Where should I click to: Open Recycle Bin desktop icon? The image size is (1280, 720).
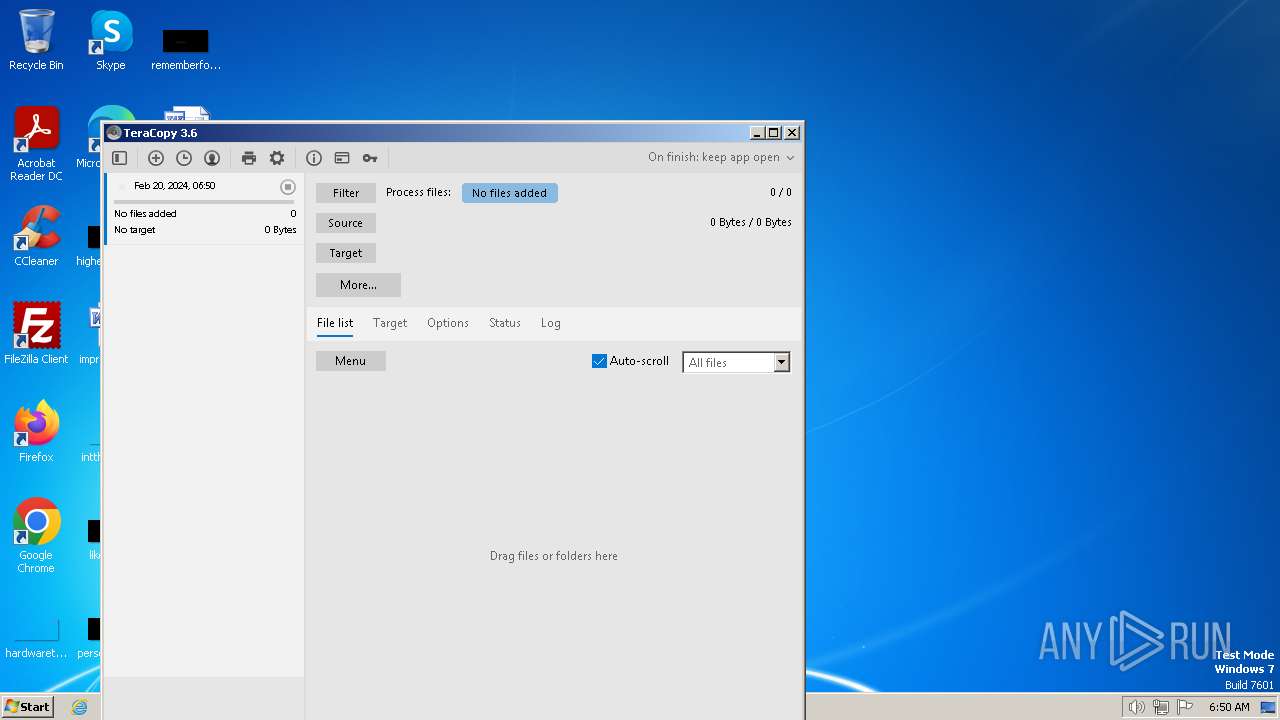(36, 40)
